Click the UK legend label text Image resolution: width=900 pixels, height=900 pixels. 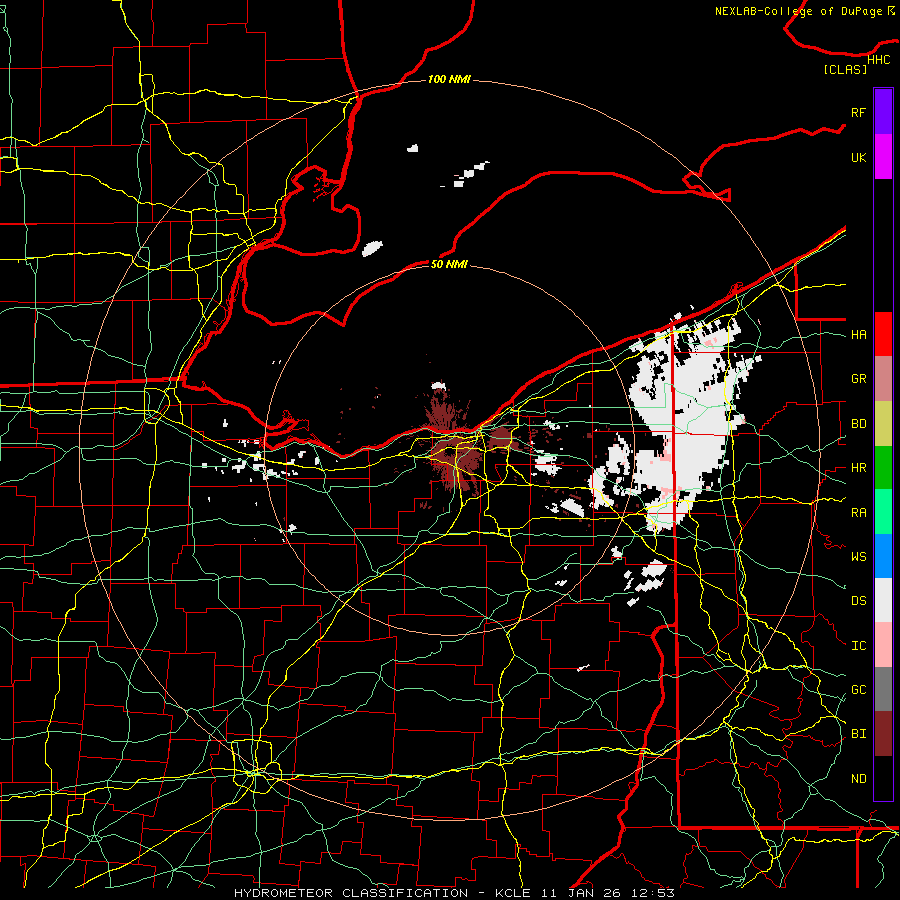click(858, 157)
